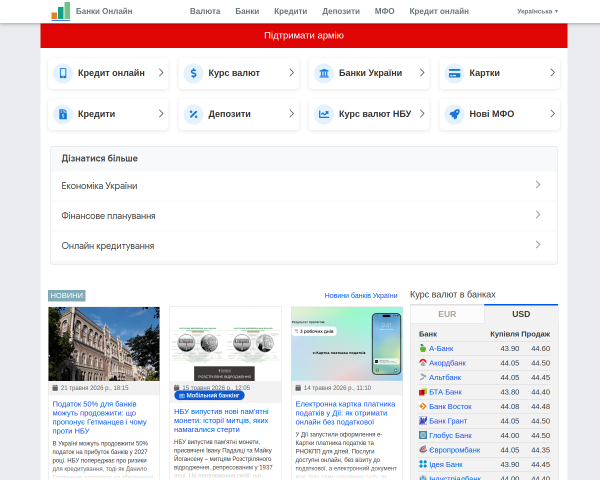Open the Банк Восток link

tap(450, 407)
